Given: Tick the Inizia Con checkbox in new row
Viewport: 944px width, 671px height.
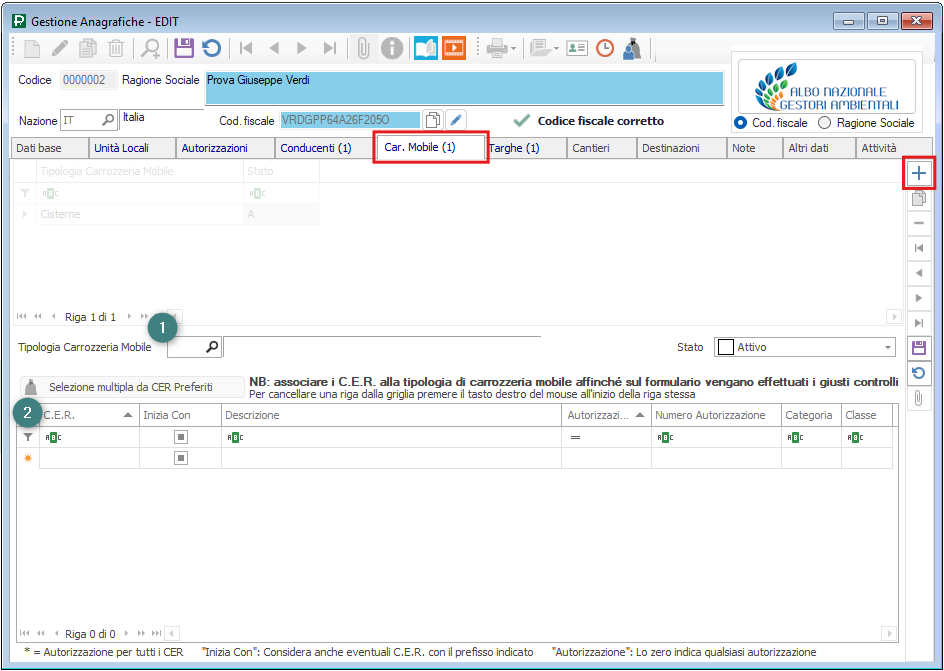Looking at the screenshot, I should (x=180, y=458).
